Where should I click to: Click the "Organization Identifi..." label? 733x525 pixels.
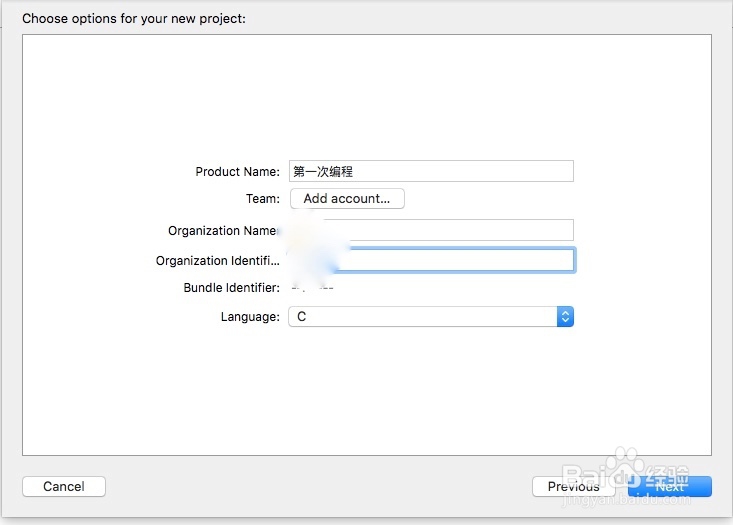click(x=217, y=260)
